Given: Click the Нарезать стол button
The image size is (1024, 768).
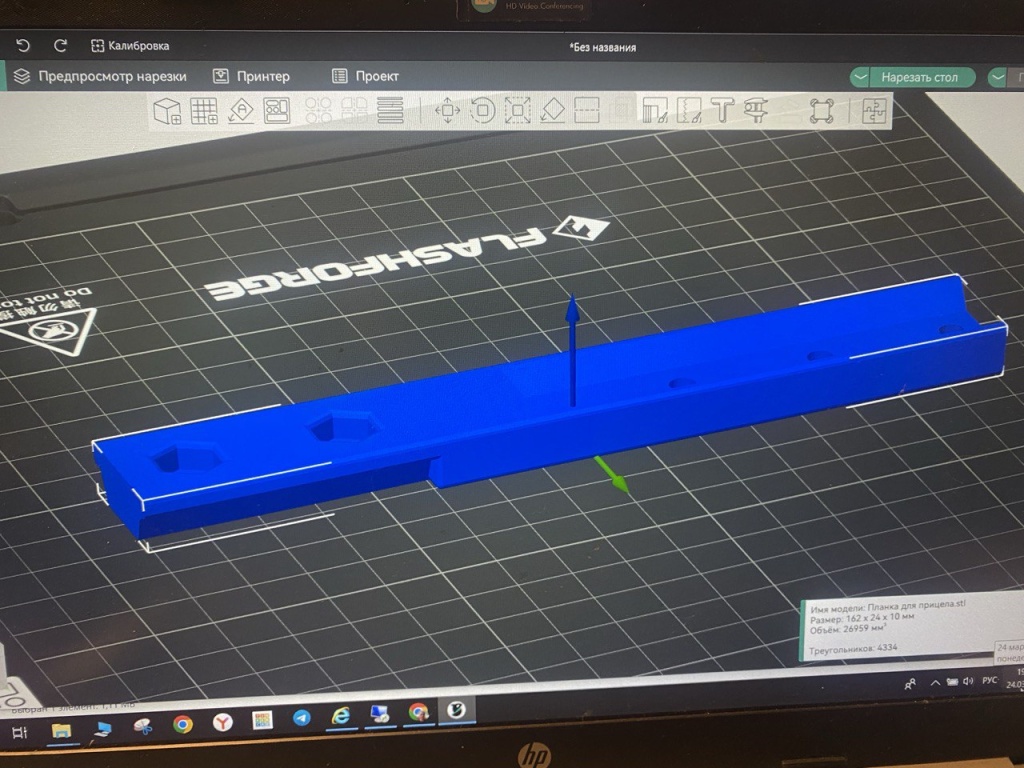Looking at the screenshot, I should (x=920, y=78).
